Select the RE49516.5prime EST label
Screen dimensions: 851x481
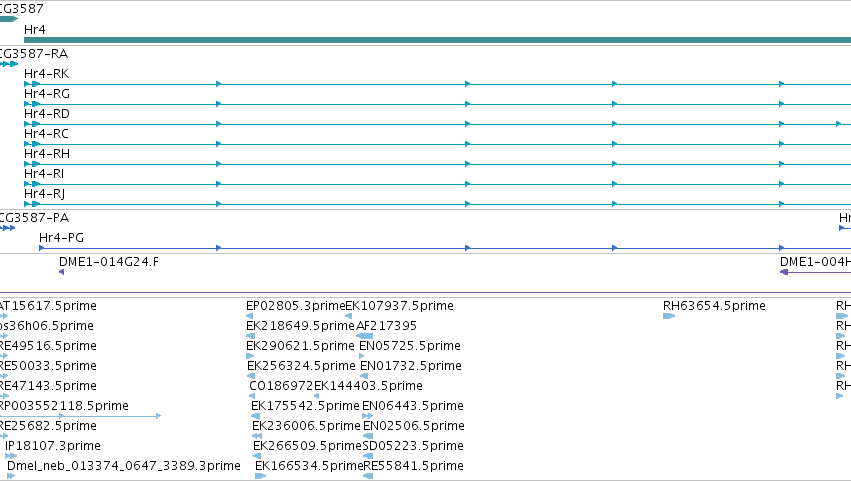tap(48, 346)
